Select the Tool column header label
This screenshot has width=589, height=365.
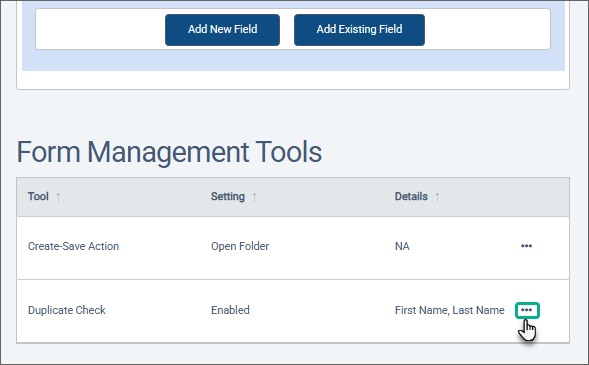tap(38, 196)
